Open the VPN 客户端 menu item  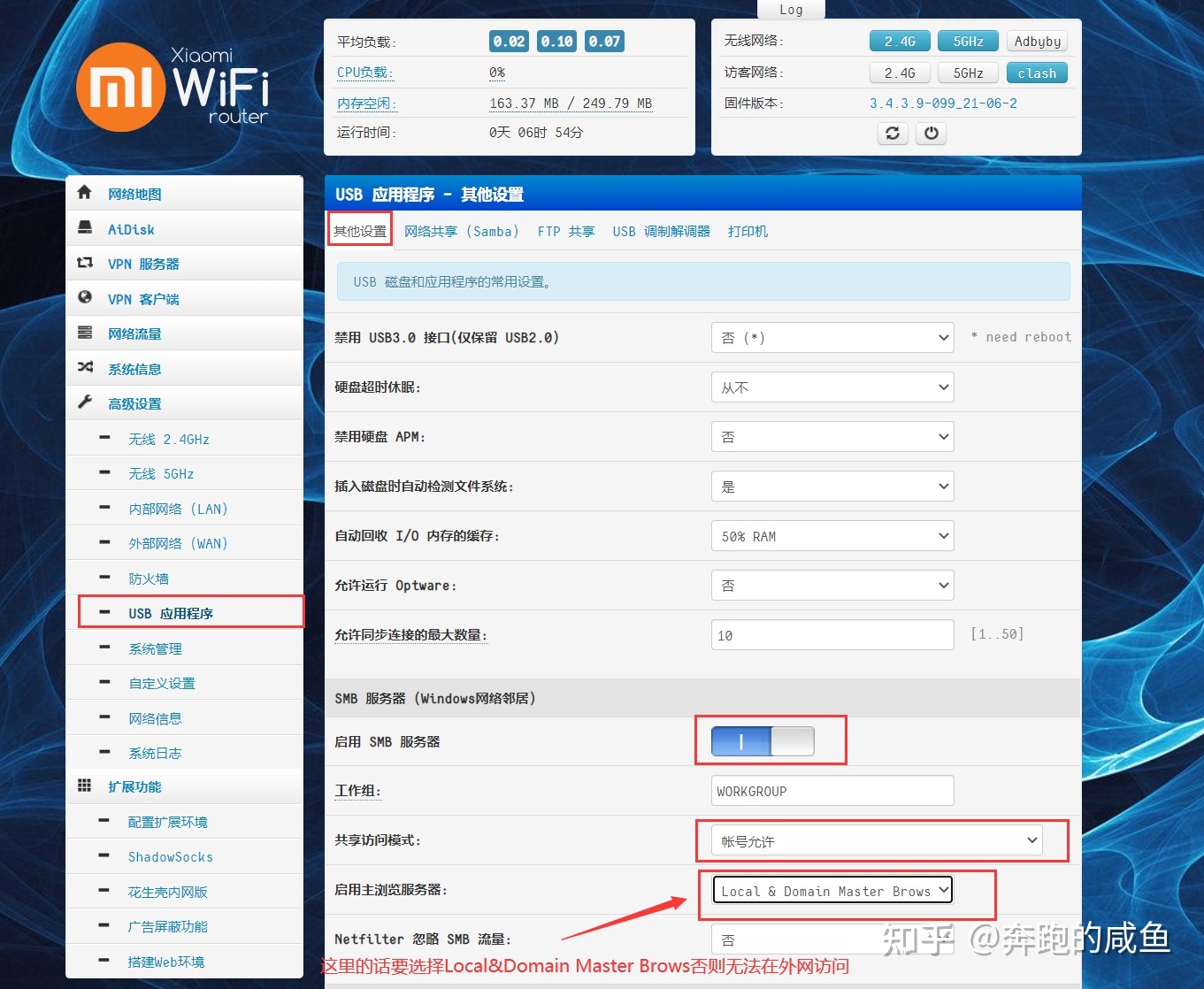tap(184, 298)
